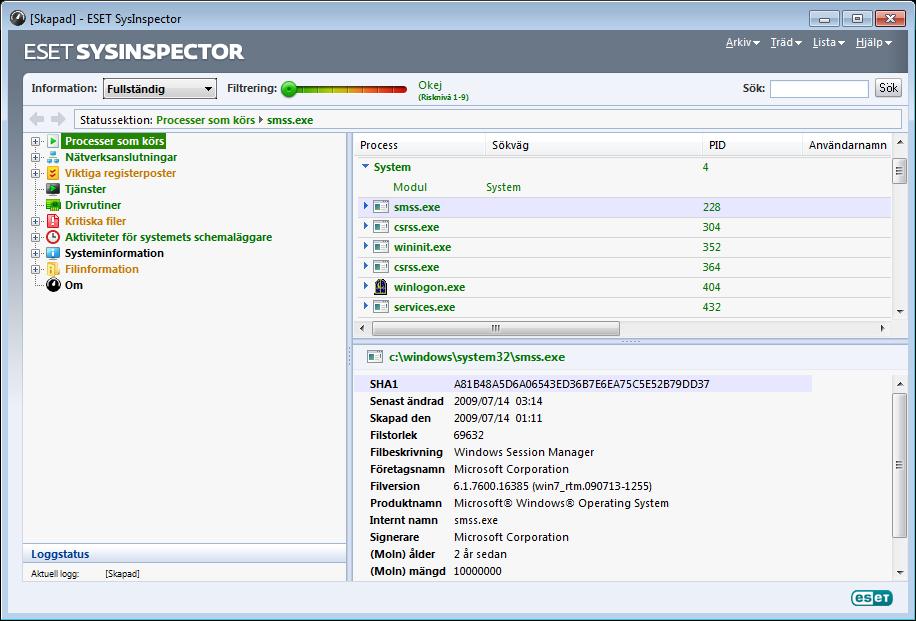Click the icon of csrss.exe PID 364

click(381, 267)
